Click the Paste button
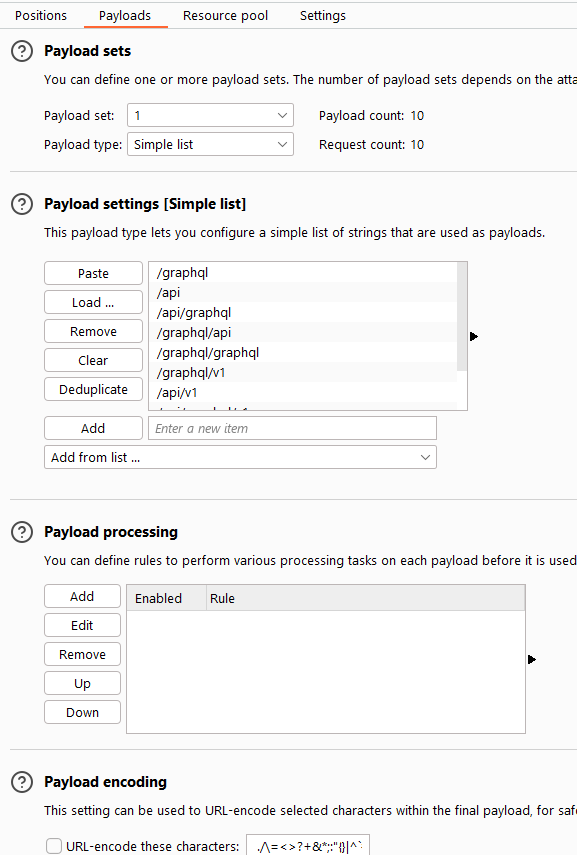This screenshot has height=855, width=577. pyautogui.click(x=93, y=273)
